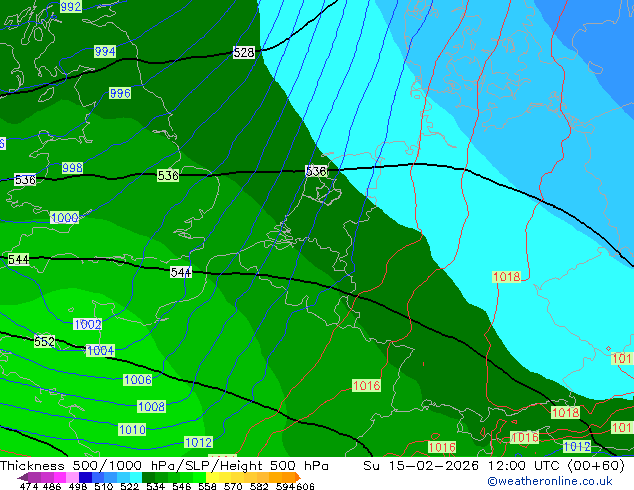
Task: Click the dark blue legend color swatch
Action: [x=85, y=477]
